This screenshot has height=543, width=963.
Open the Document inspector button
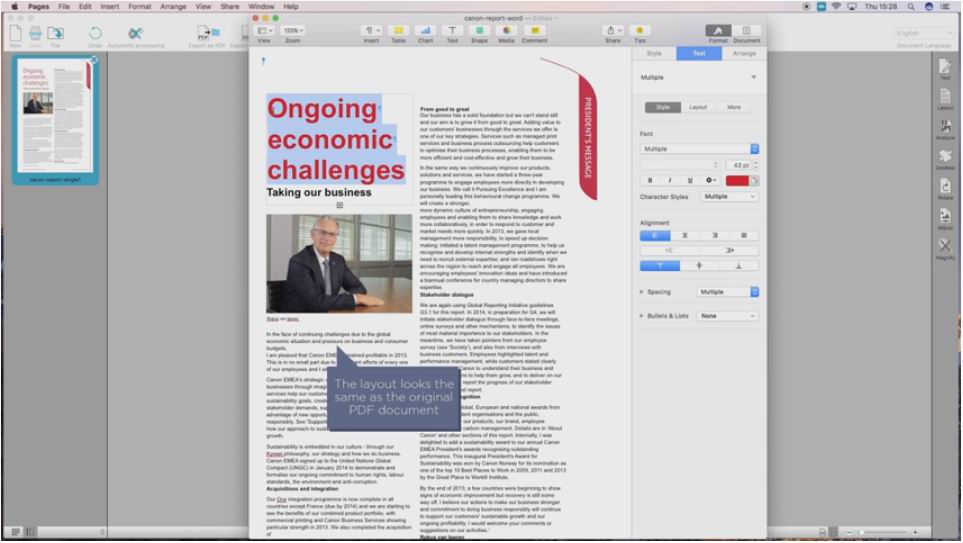coord(746,31)
